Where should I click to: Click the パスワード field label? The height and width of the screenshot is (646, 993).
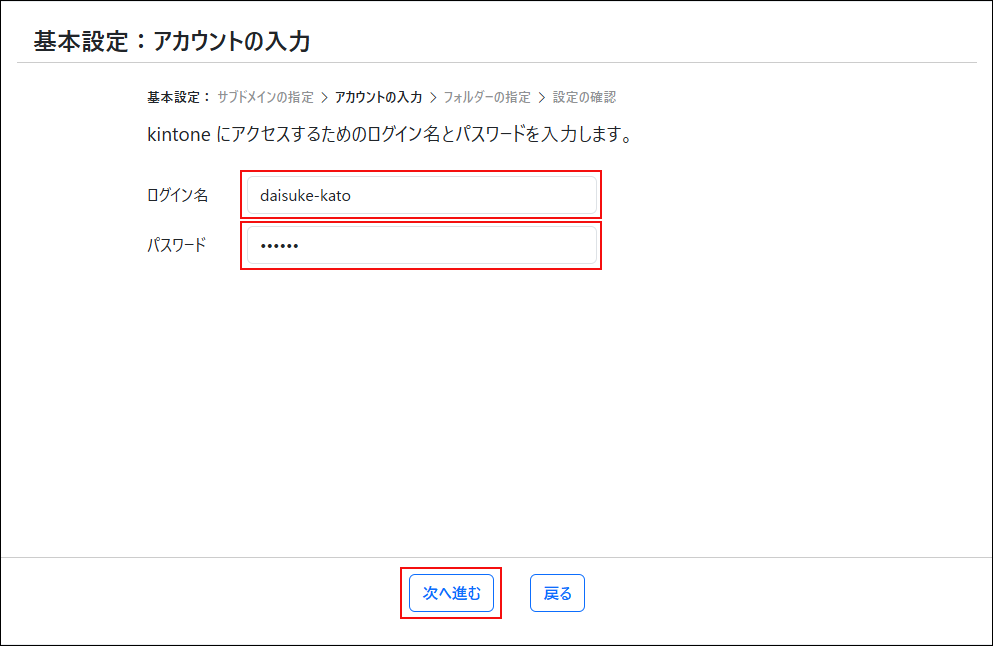175,245
